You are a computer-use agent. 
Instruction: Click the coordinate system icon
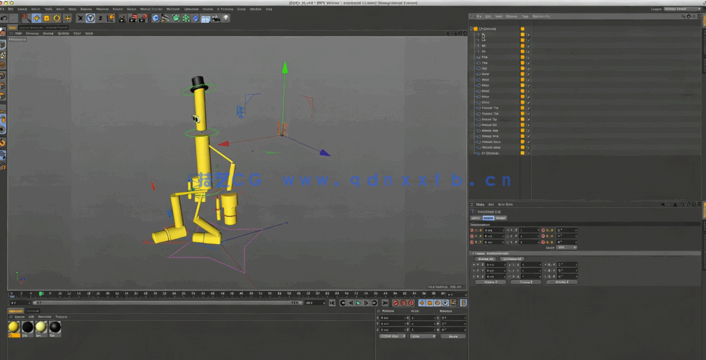[x=110, y=18]
